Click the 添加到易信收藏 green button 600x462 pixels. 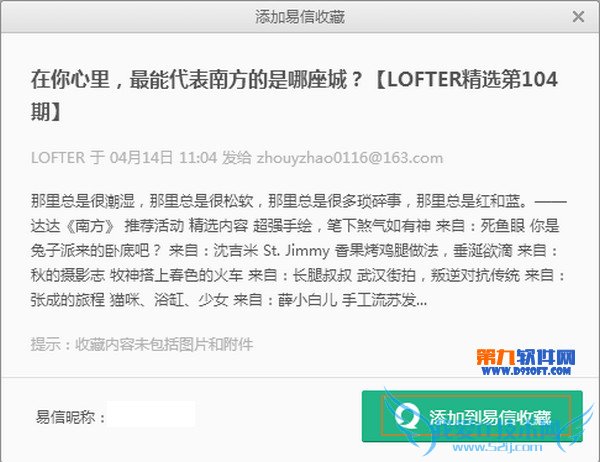[x=472, y=416]
